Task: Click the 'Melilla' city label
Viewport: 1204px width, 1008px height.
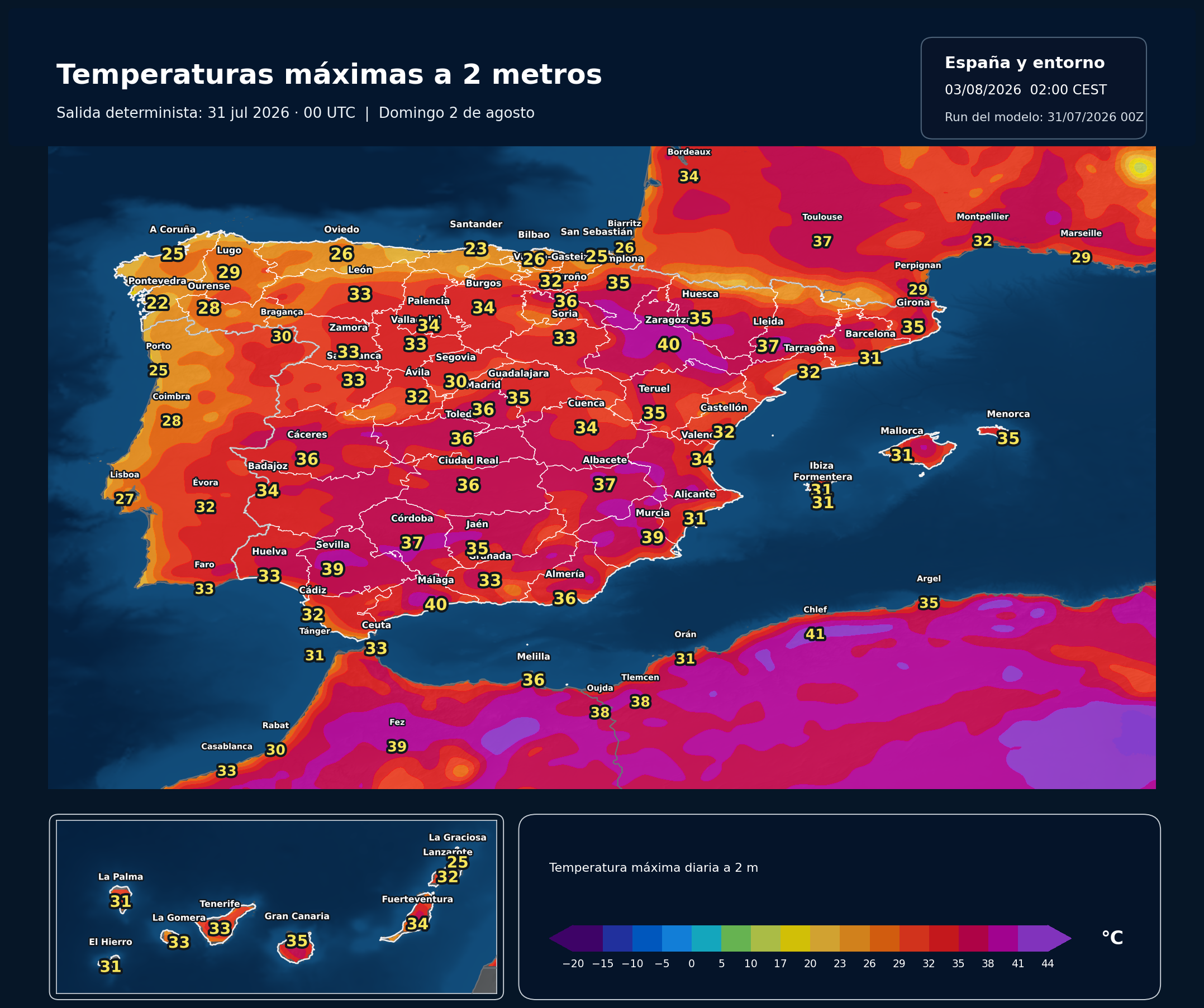Action: 534,657
